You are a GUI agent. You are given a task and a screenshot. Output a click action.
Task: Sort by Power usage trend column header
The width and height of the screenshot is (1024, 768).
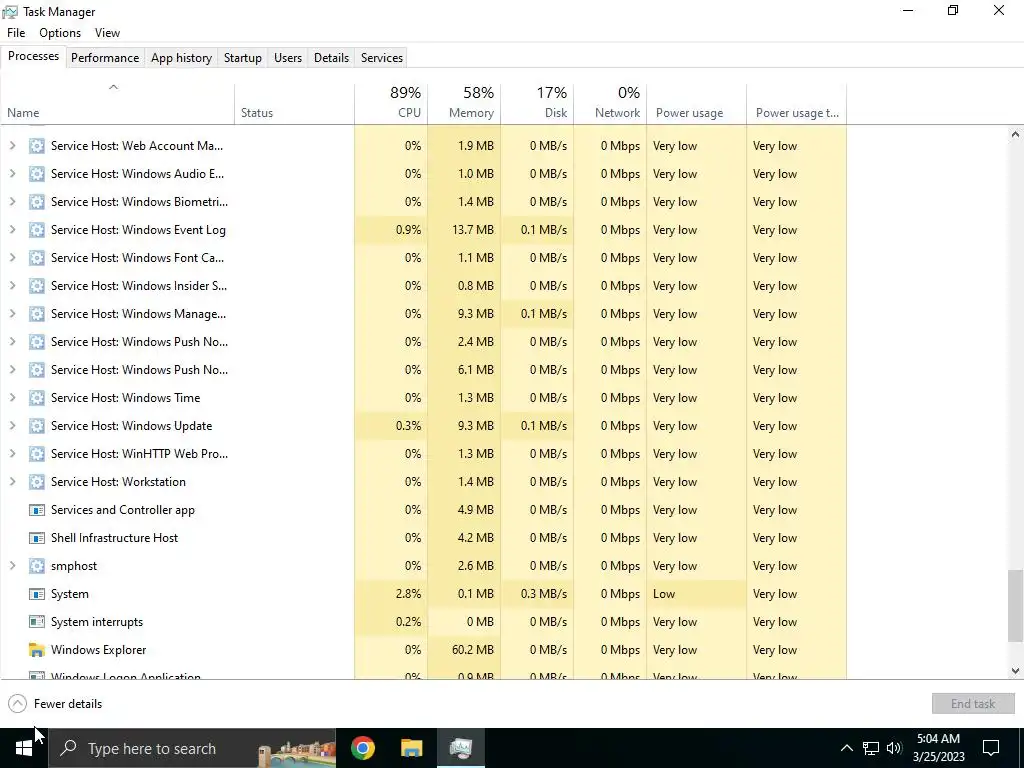pos(797,103)
